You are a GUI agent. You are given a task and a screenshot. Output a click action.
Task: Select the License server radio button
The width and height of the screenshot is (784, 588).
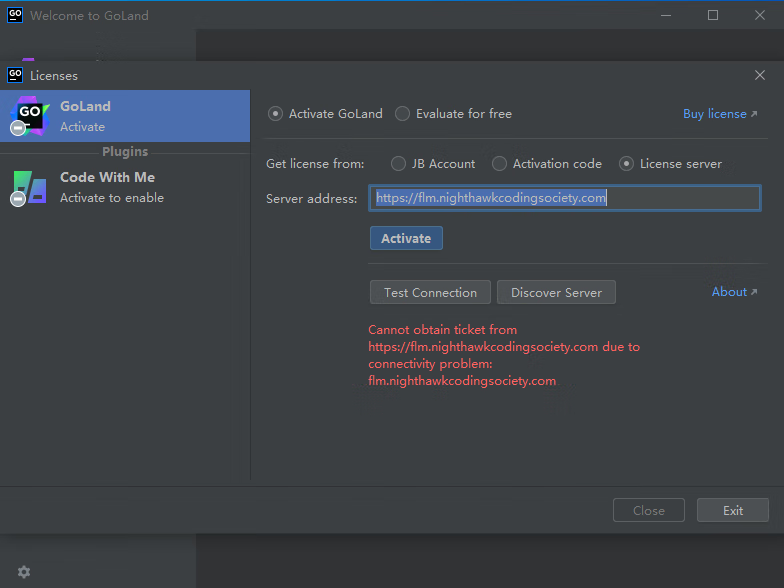pyautogui.click(x=627, y=164)
